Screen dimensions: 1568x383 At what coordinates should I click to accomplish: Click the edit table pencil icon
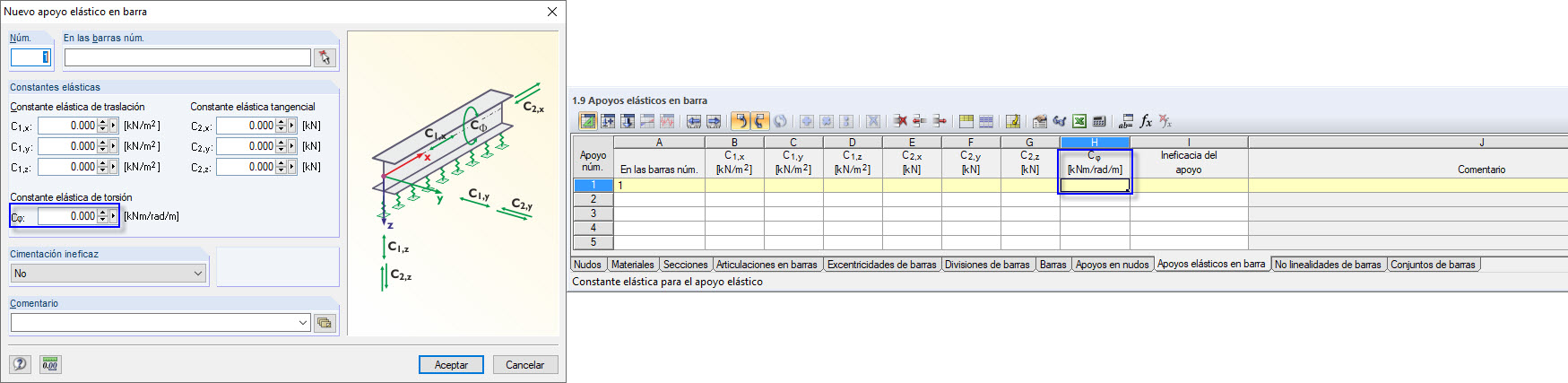1013,121
